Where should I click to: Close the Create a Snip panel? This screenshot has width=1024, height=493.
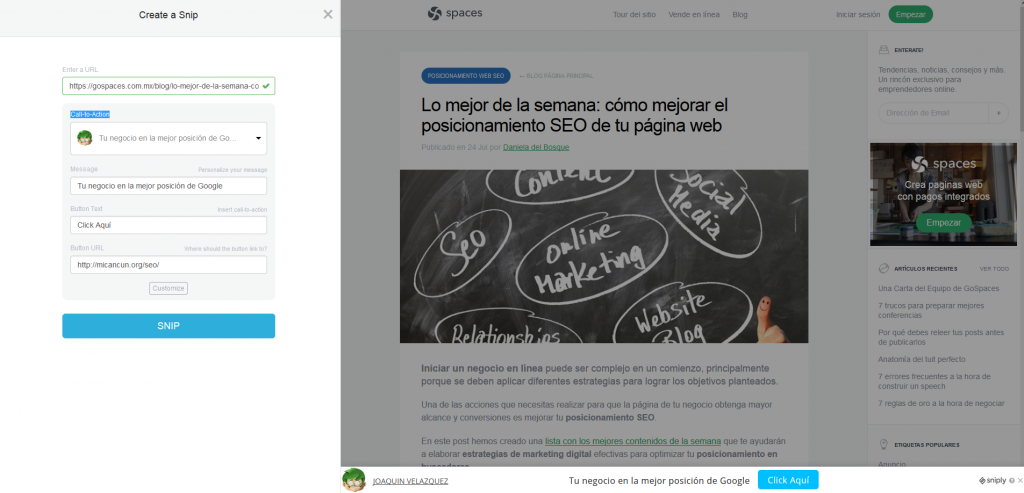pyautogui.click(x=328, y=14)
